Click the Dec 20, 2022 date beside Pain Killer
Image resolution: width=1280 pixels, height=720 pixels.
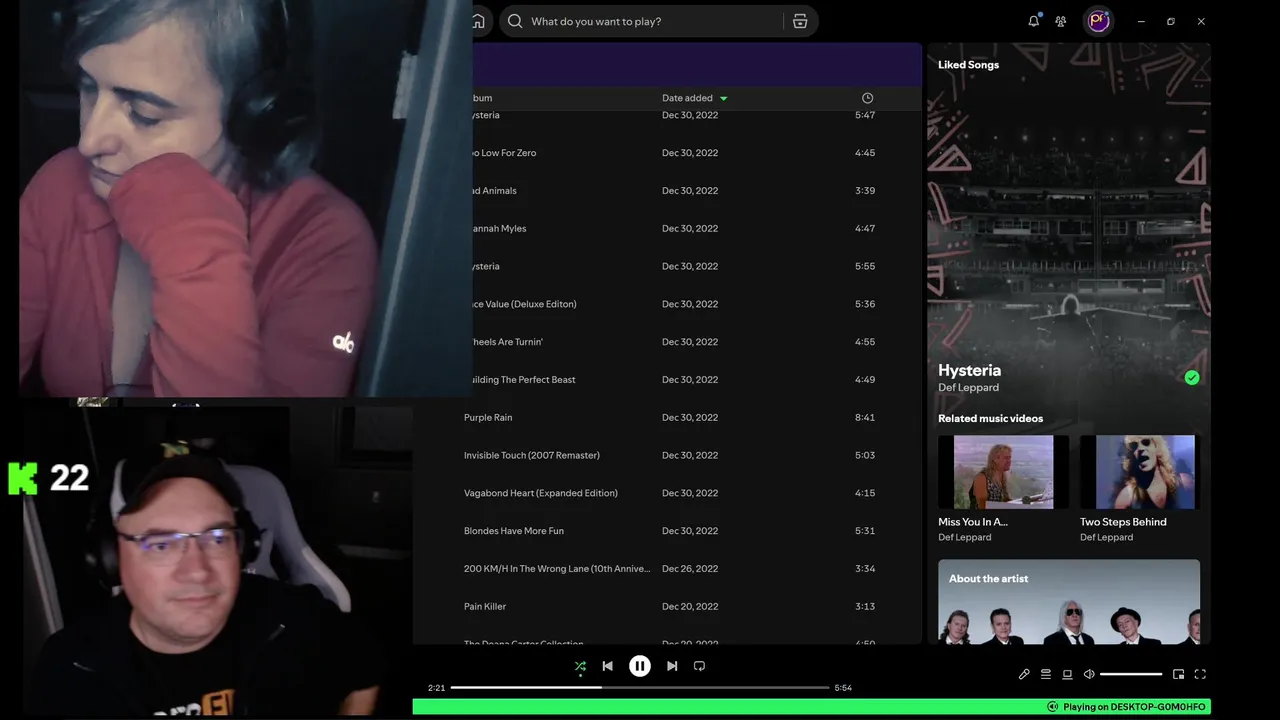[690, 607]
